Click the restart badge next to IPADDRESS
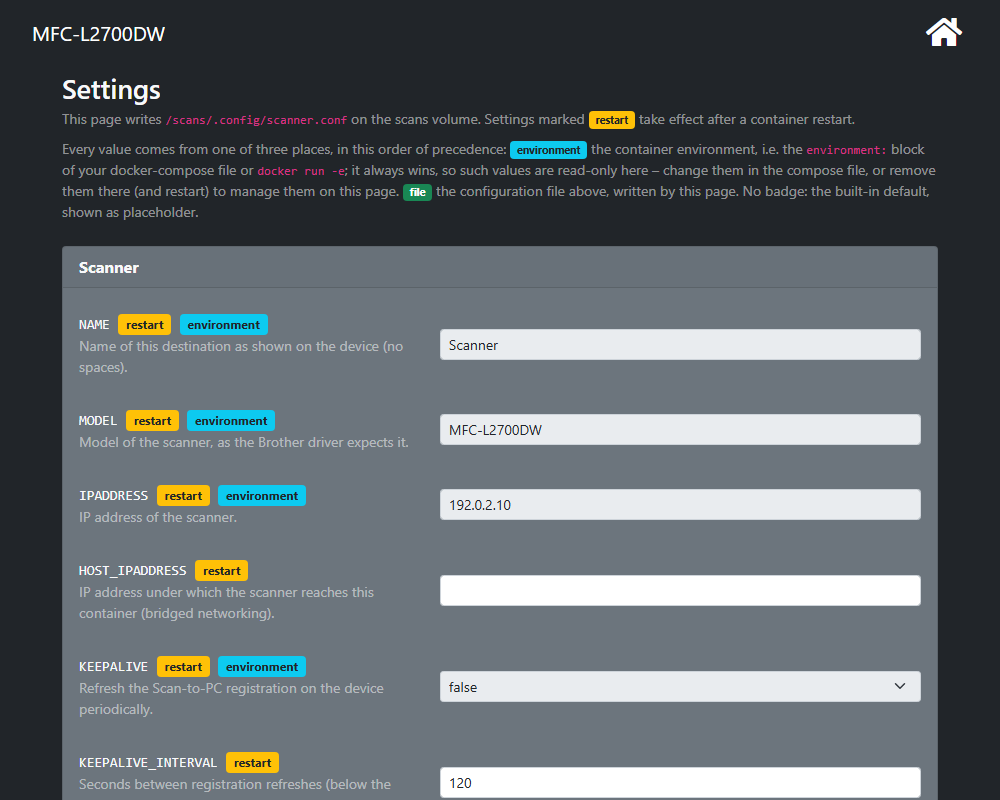Screen dimensions: 1000x800 click(x=183, y=496)
